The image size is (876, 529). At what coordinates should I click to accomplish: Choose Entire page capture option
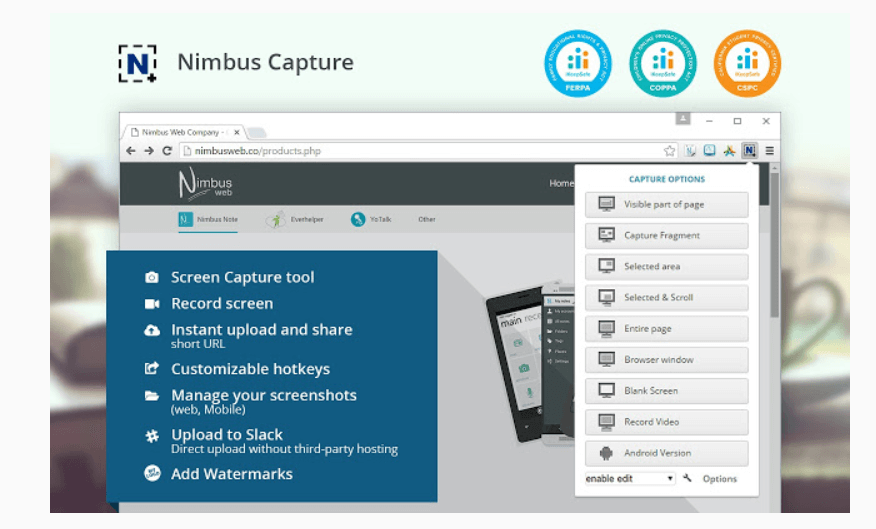click(666, 328)
